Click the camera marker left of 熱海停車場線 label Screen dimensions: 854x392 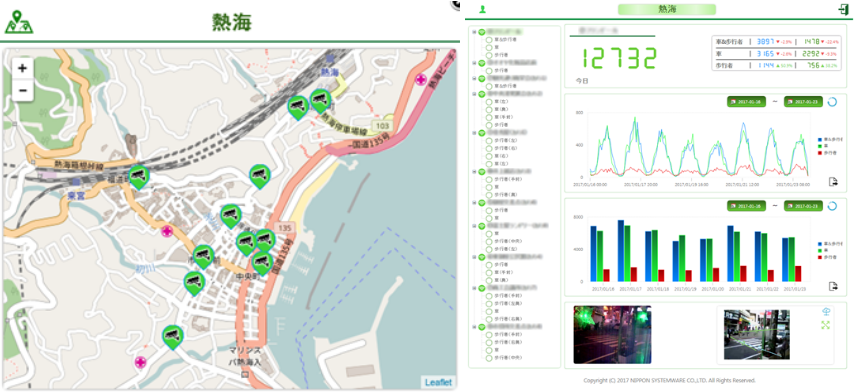[x=298, y=107]
